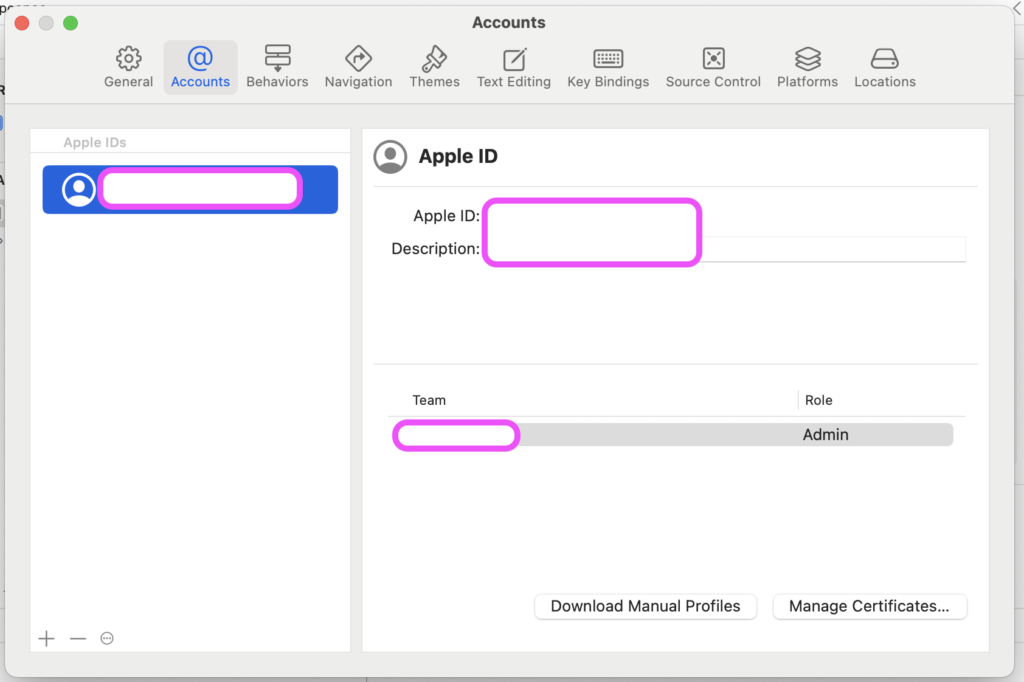Image resolution: width=1024 pixels, height=682 pixels.
Task: Open the account options ellipsis menu
Action: [x=107, y=638]
